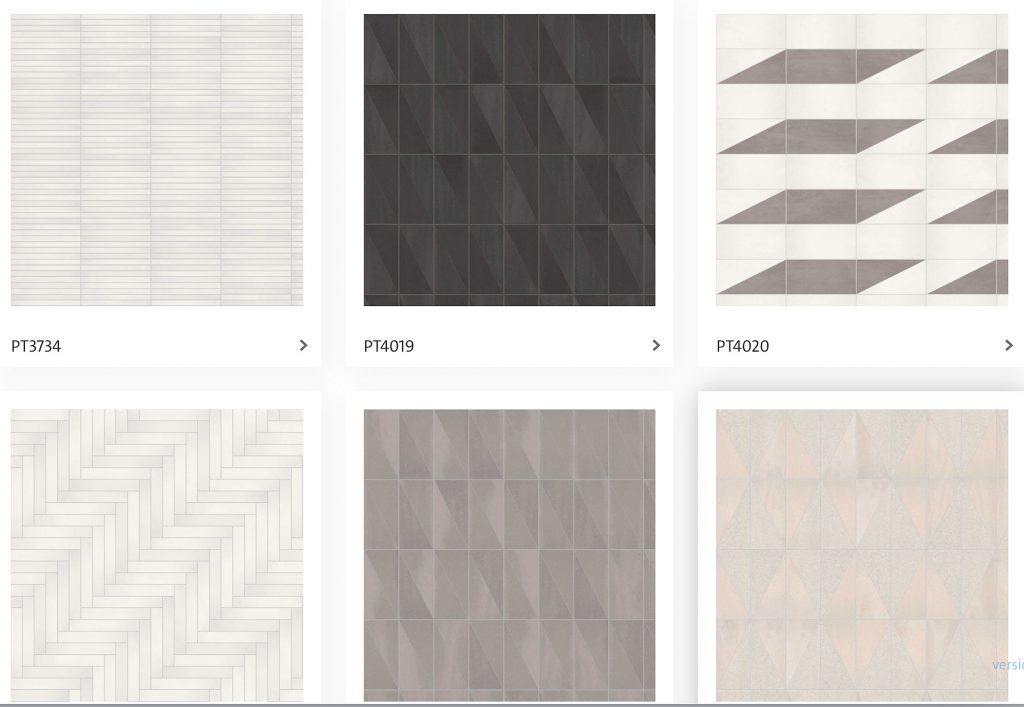Click the chevron arrow next to PT4020

(1008, 345)
